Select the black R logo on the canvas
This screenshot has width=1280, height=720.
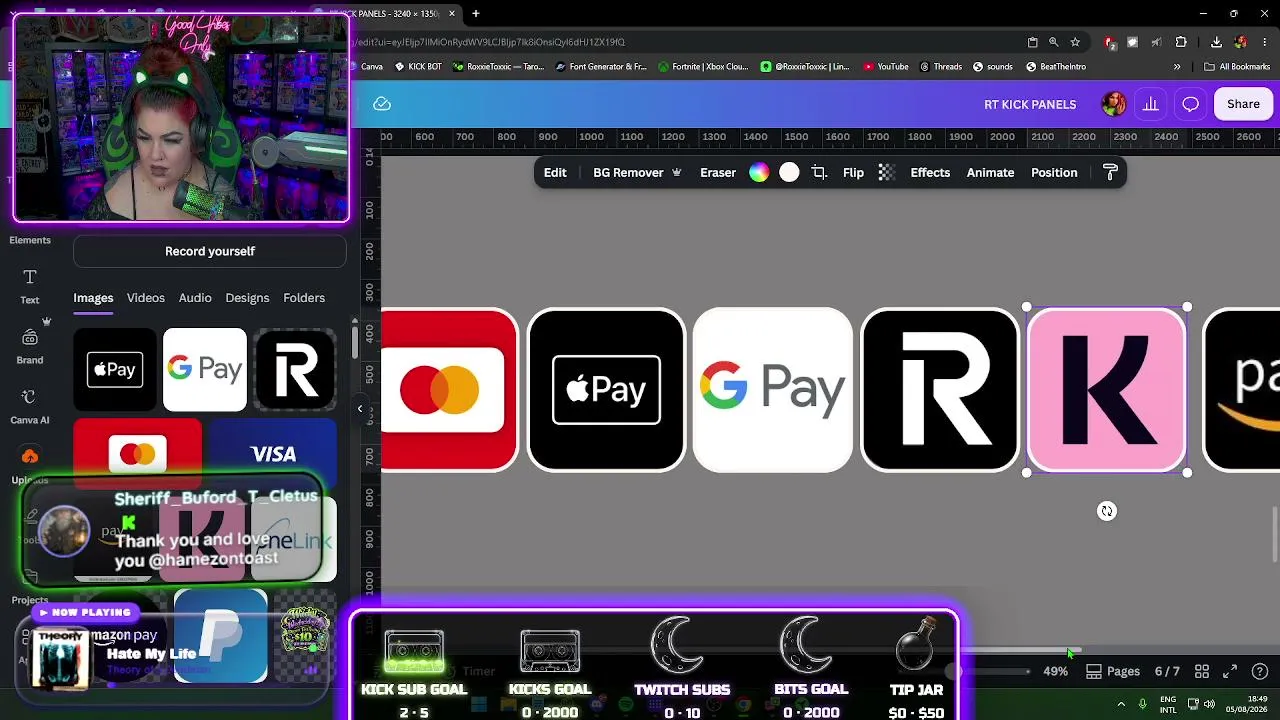coord(940,390)
